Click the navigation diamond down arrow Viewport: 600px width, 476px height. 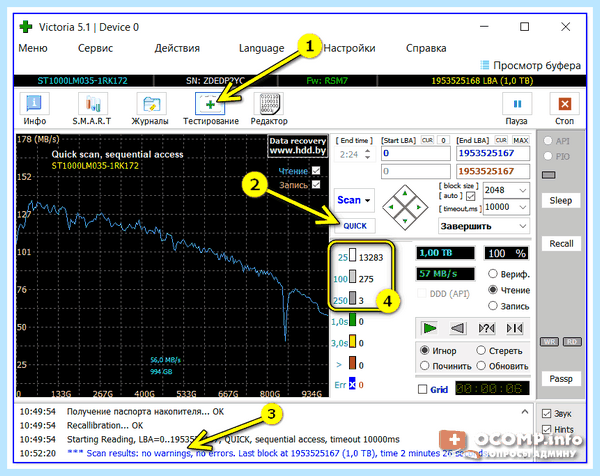point(405,221)
